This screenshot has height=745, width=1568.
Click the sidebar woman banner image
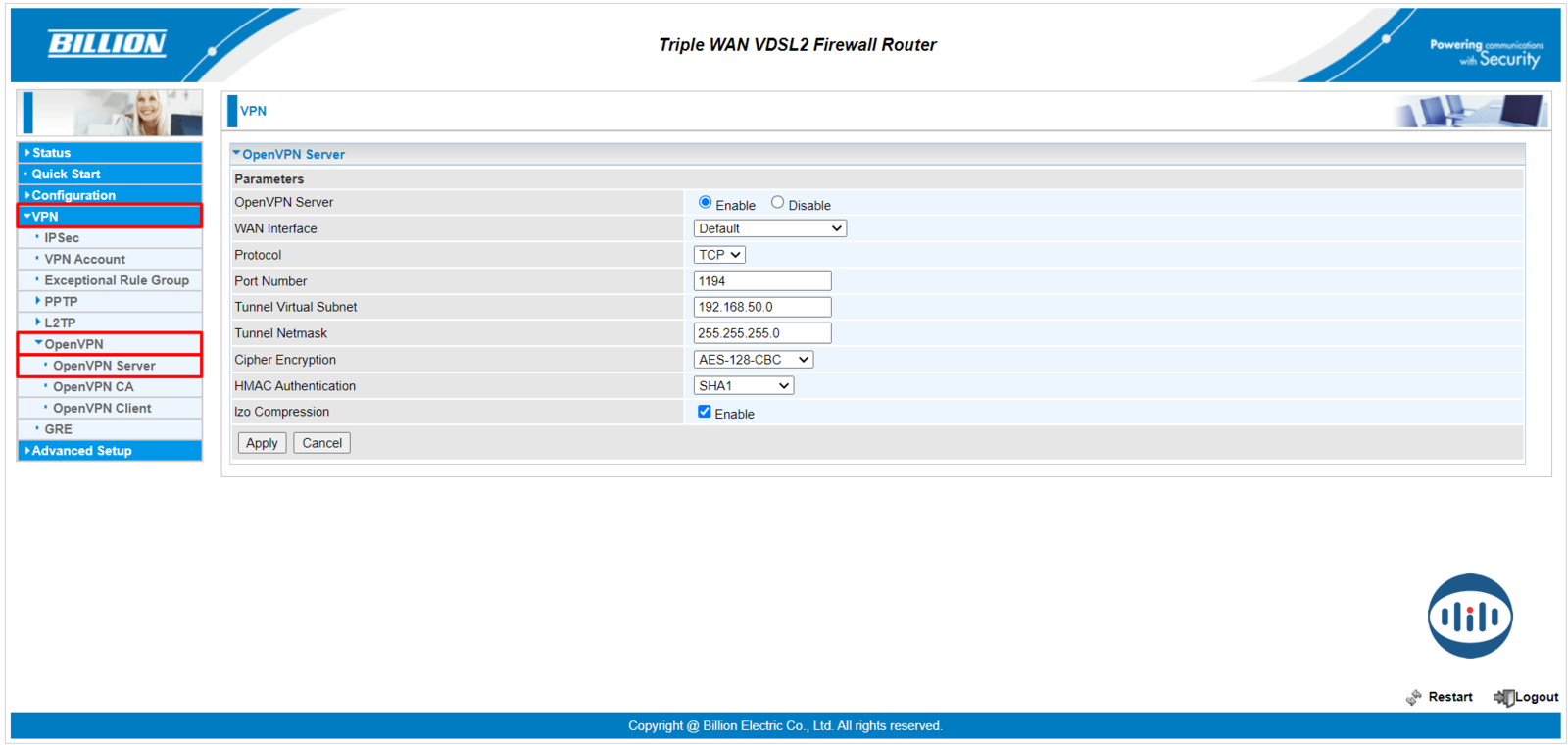point(110,113)
